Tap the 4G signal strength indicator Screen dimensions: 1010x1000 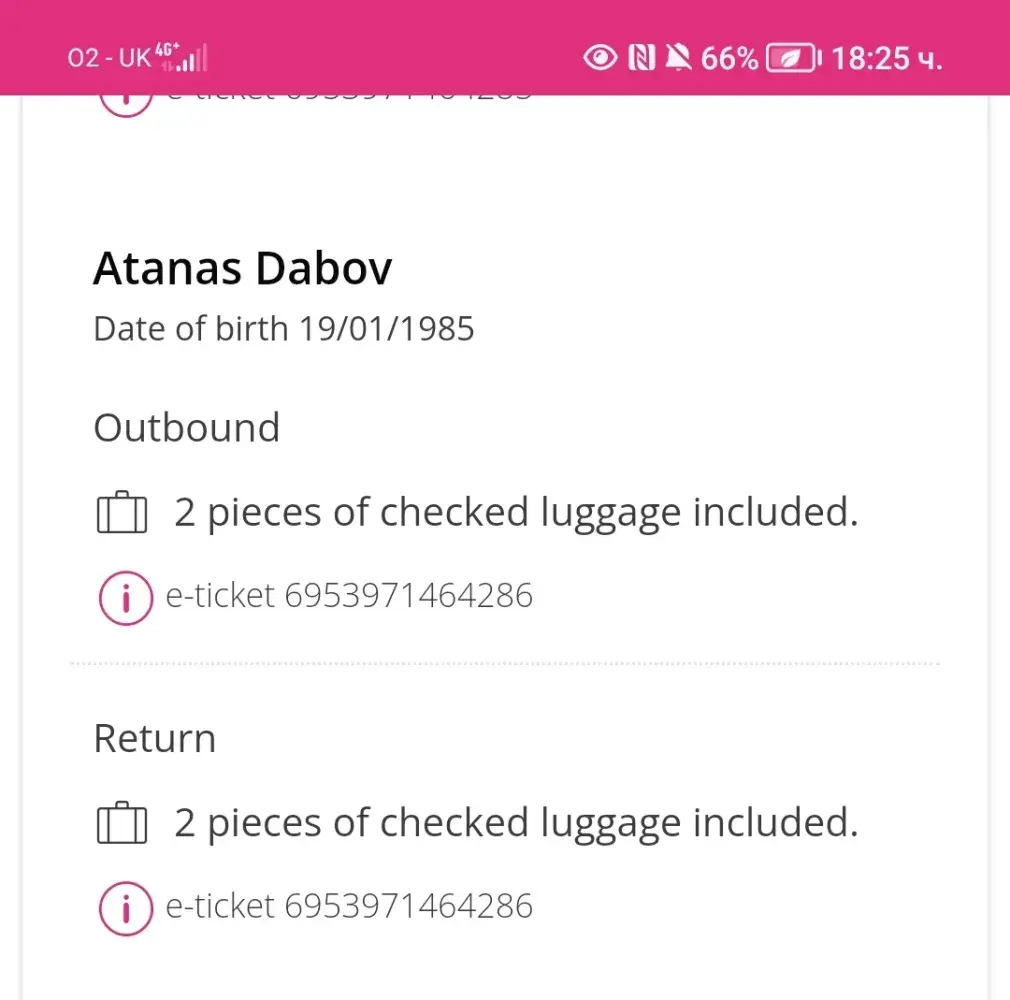coord(182,57)
